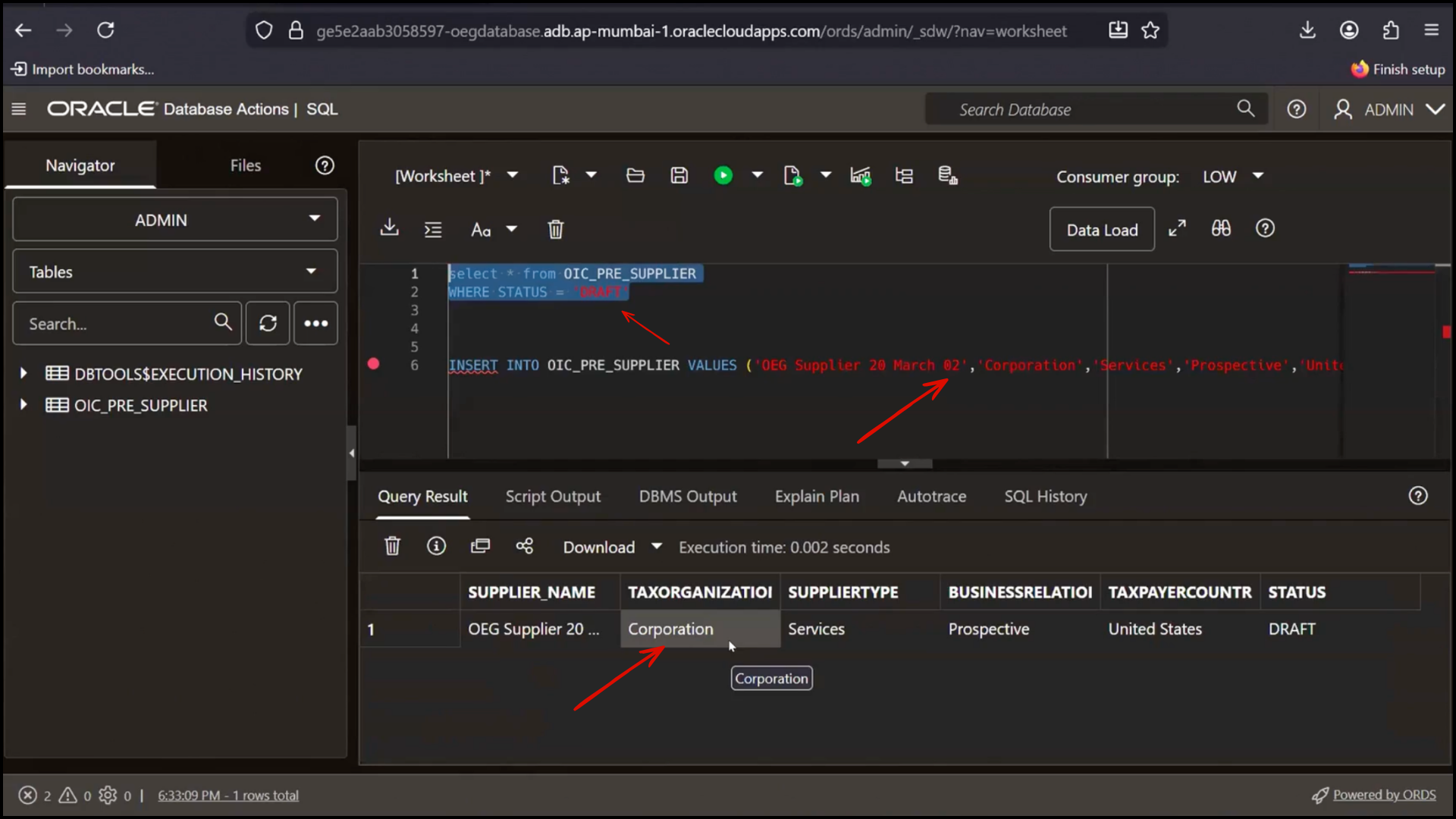Click the navigator search magnifier icon

[223, 322]
